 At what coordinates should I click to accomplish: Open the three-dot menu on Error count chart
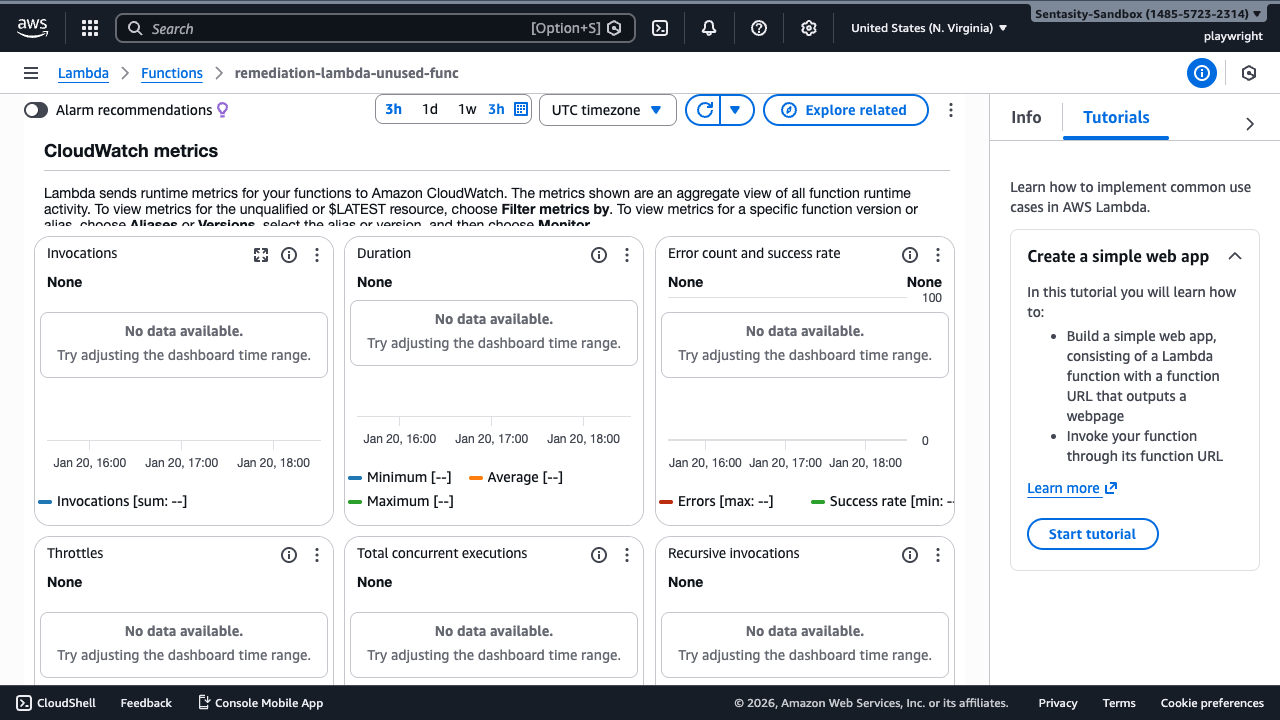pos(937,255)
